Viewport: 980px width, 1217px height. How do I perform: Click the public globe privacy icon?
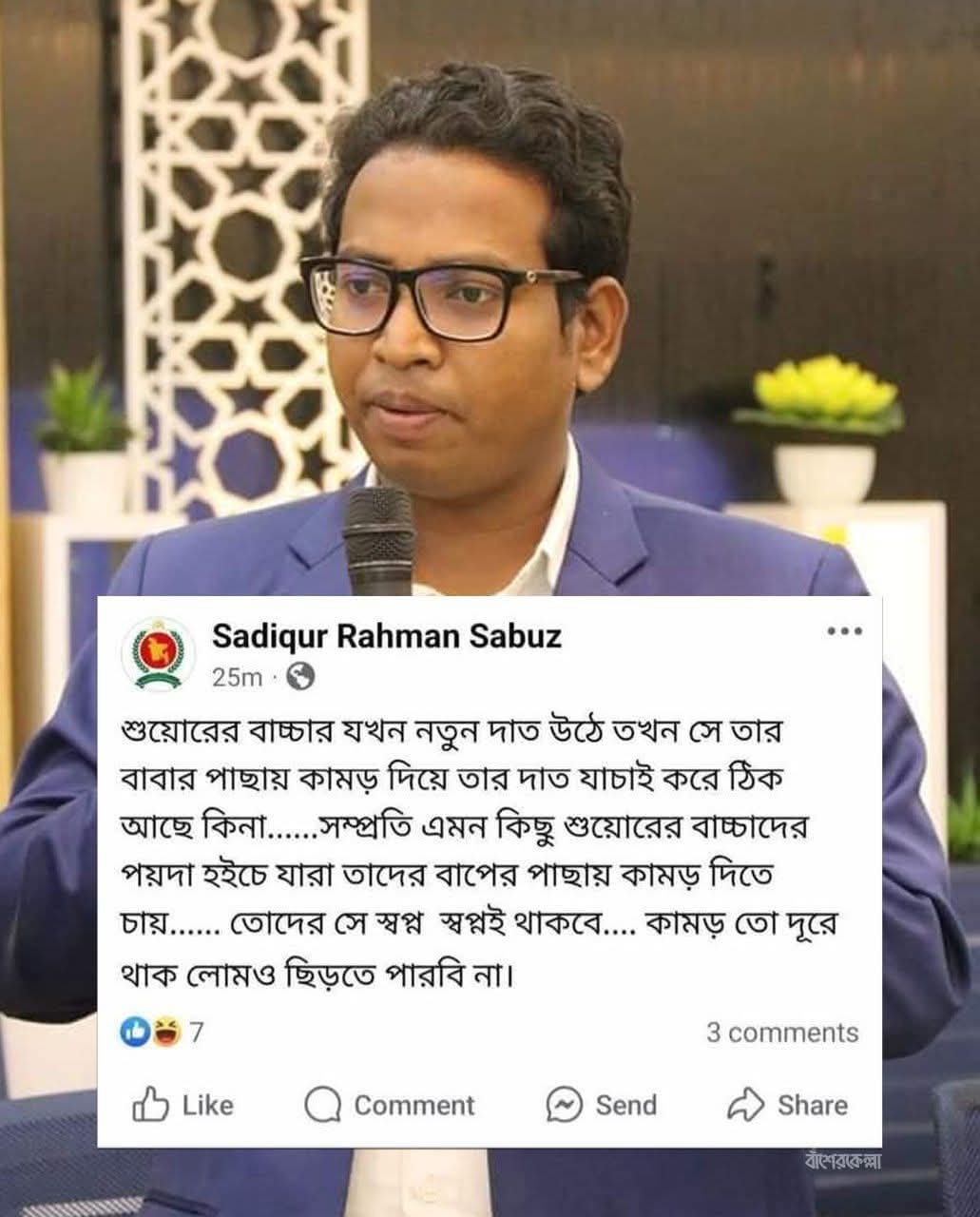click(x=299, y=676)
